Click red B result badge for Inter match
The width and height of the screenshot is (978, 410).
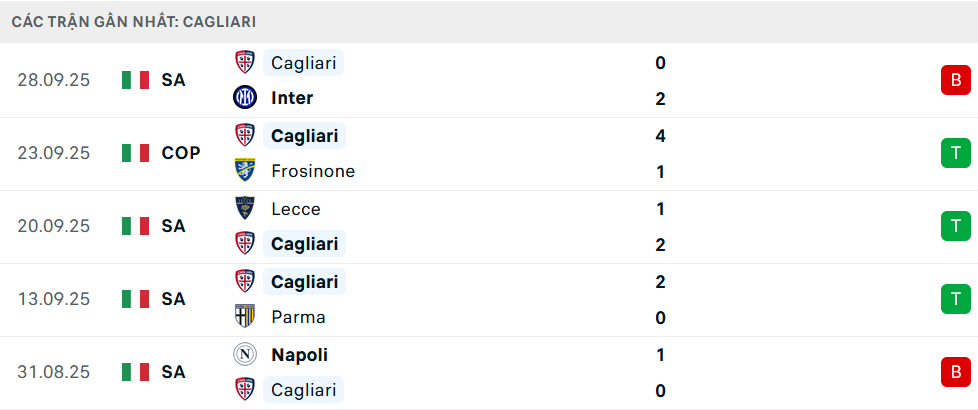955,80
